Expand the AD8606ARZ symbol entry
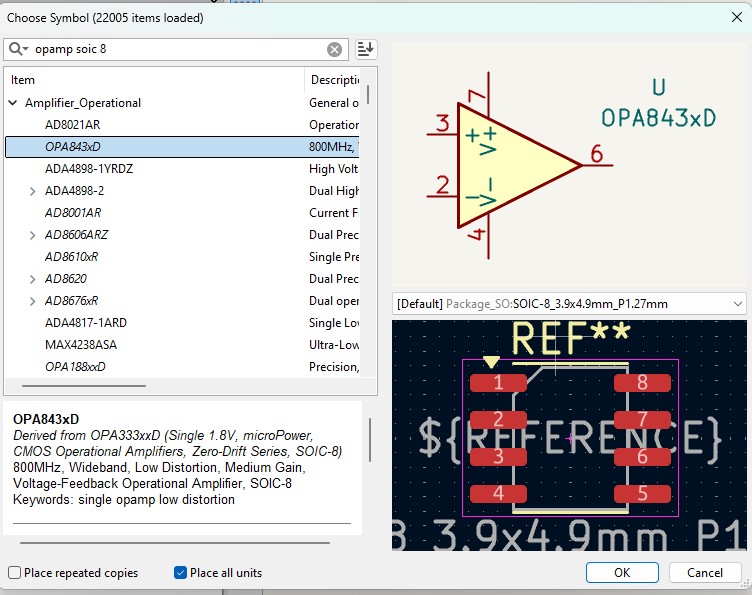 click(33, 235)
